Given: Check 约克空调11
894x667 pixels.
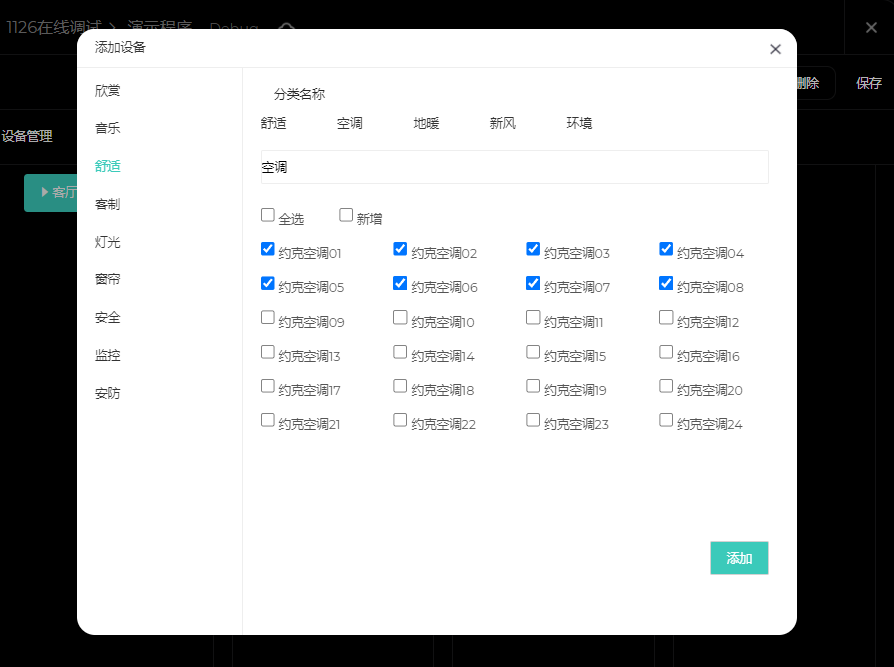Looking at the screenshot, I should click(x=533, y=318).
